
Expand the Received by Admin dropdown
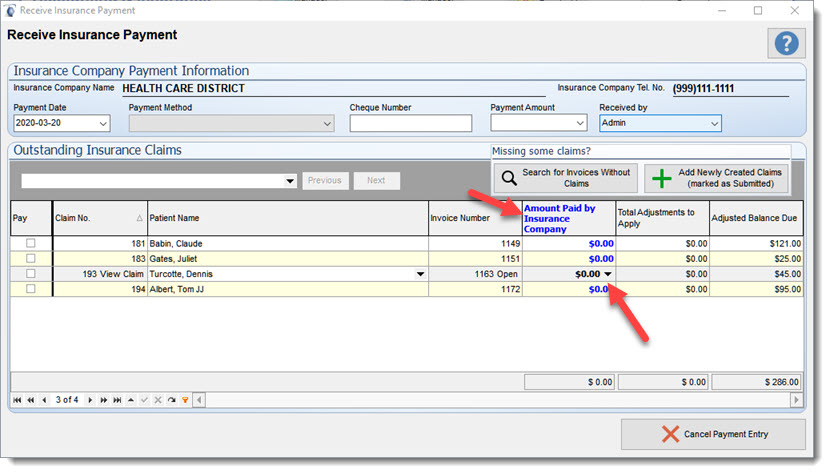coord(714,123)
